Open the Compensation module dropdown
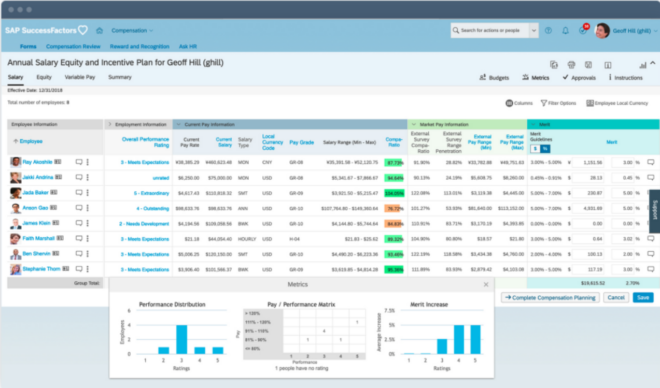The image size is (660, 388). pyautogui.click(x=132, y=30)
